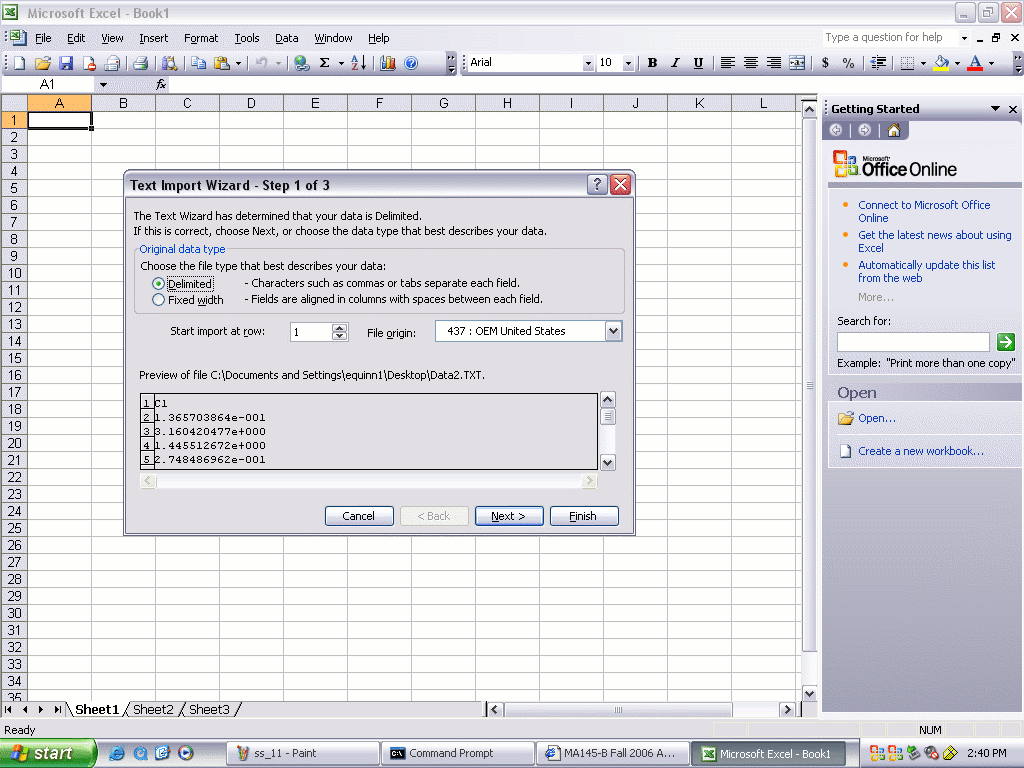Click the Search for input field
This screenshot has width=1024, height=768.
(912, 342)
